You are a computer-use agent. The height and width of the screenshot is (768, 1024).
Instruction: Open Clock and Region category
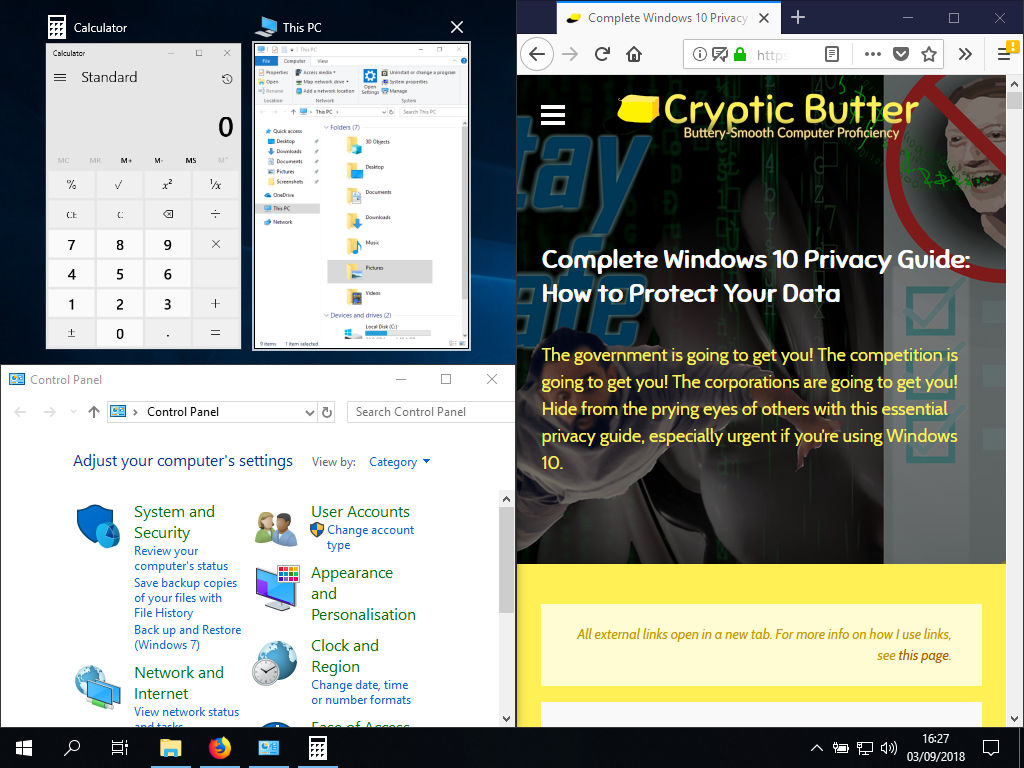click(345, 656)
